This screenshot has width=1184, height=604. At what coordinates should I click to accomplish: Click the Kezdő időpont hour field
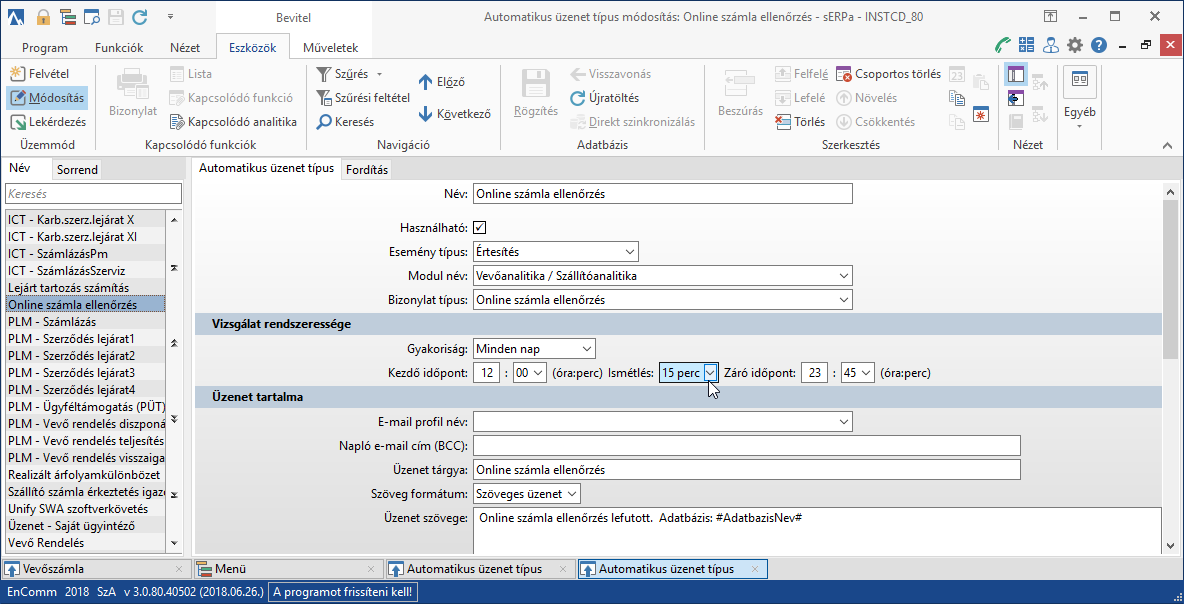(x=486, y=373)
